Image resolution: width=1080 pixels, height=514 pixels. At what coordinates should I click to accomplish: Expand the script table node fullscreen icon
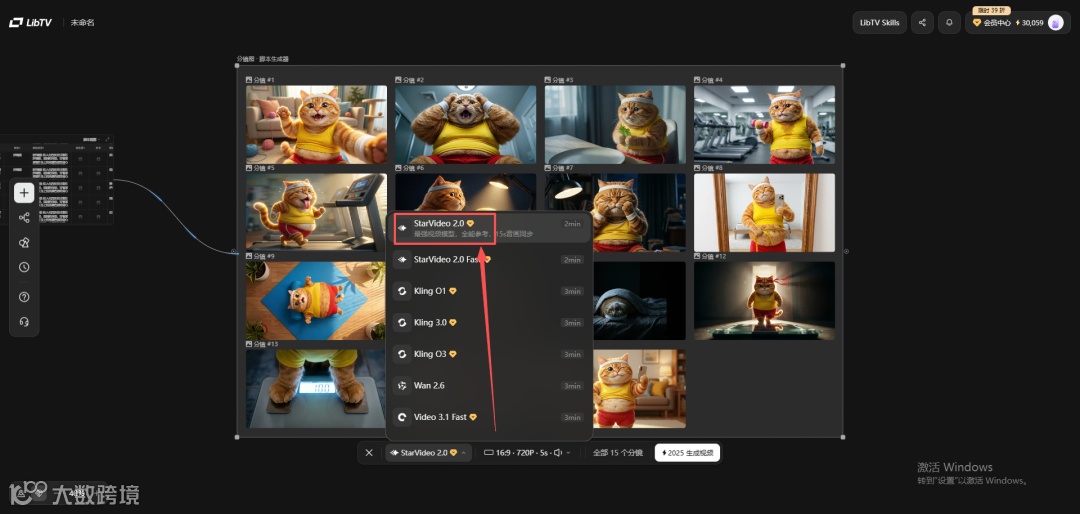[107, 139]
